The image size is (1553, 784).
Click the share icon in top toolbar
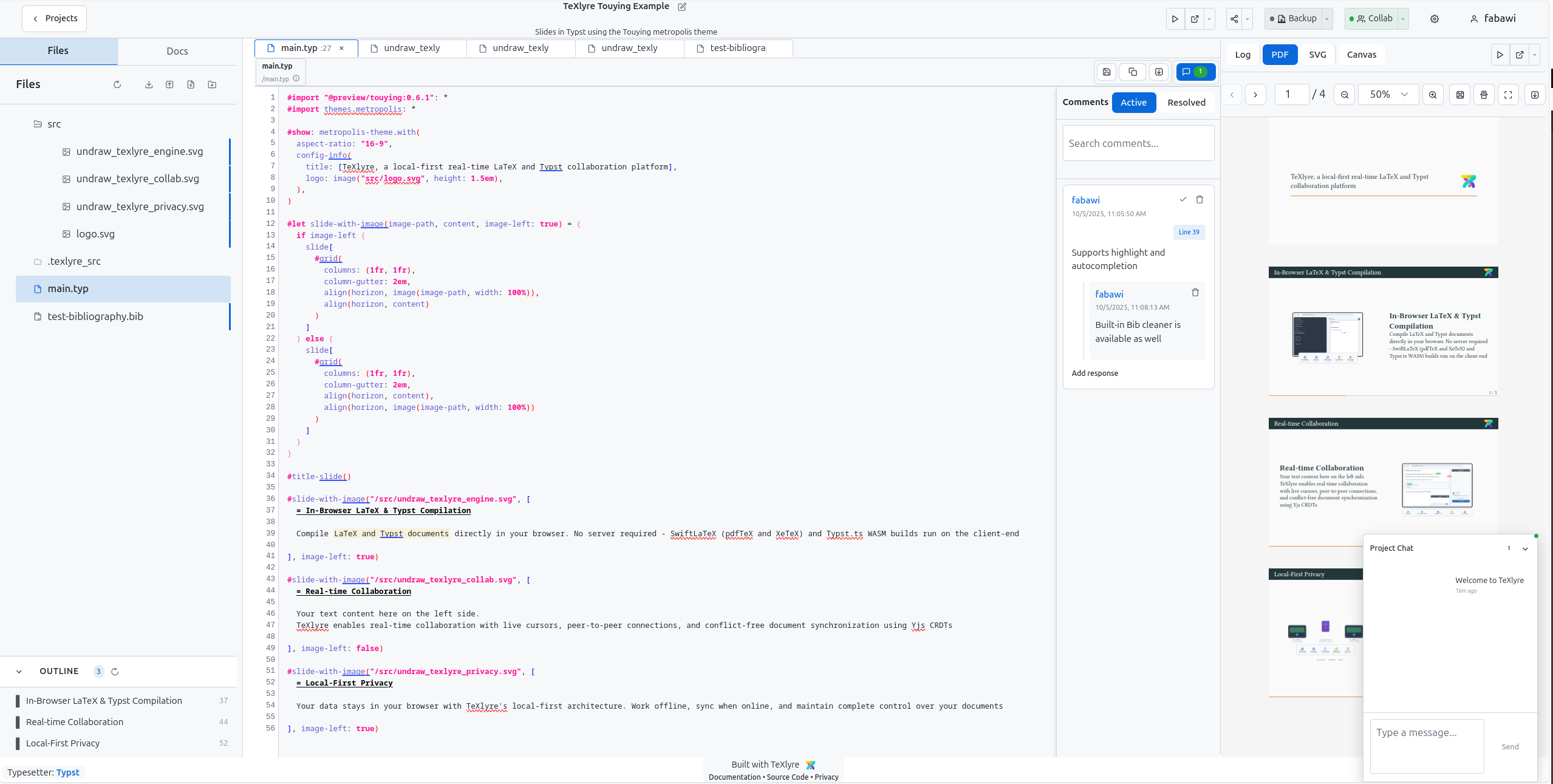click(1234, 19)
